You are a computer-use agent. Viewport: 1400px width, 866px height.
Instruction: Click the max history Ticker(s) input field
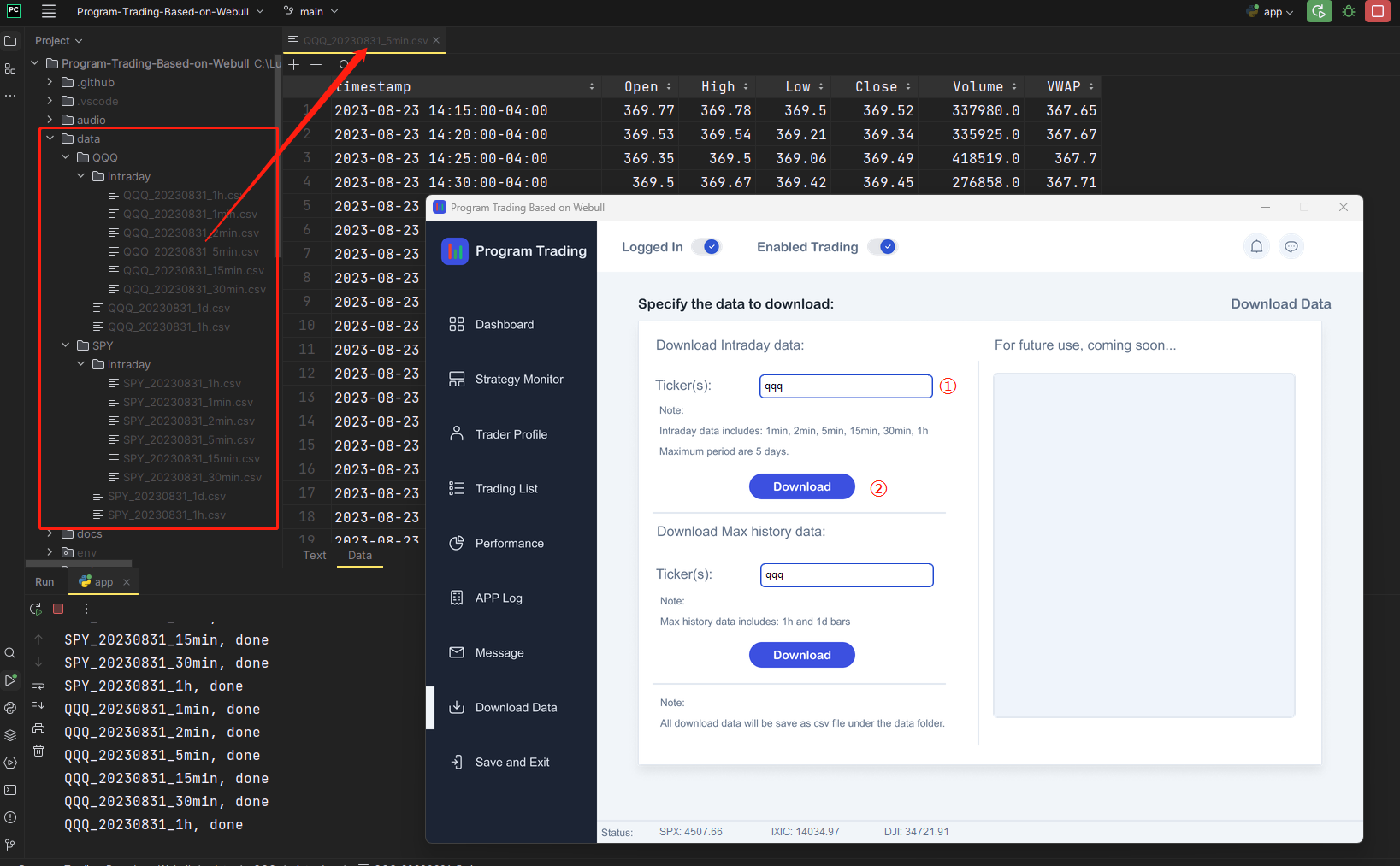pyautogui.click(x=847, y=575)
